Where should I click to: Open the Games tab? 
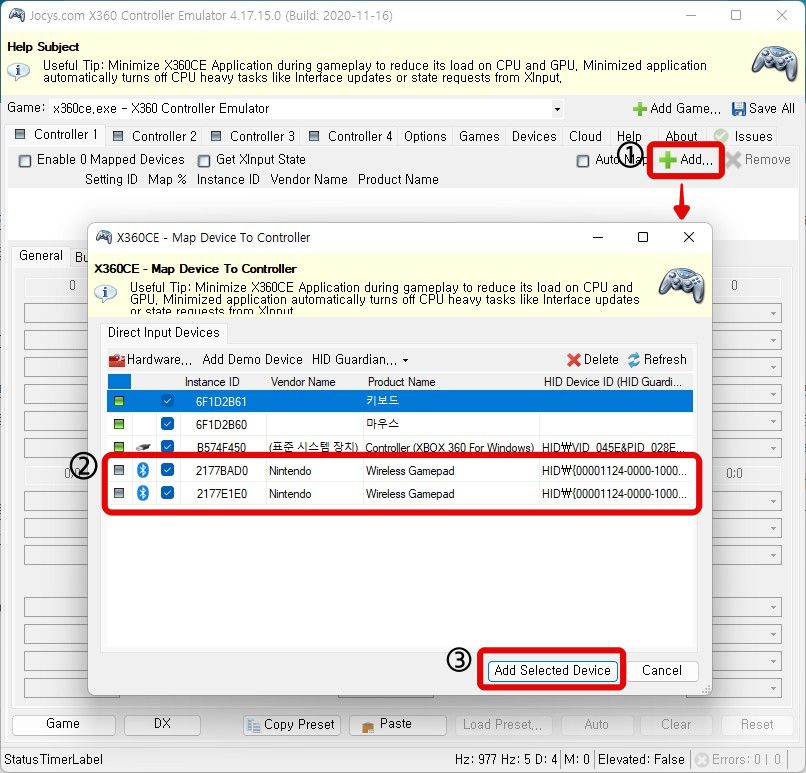[x=479, y=136]
